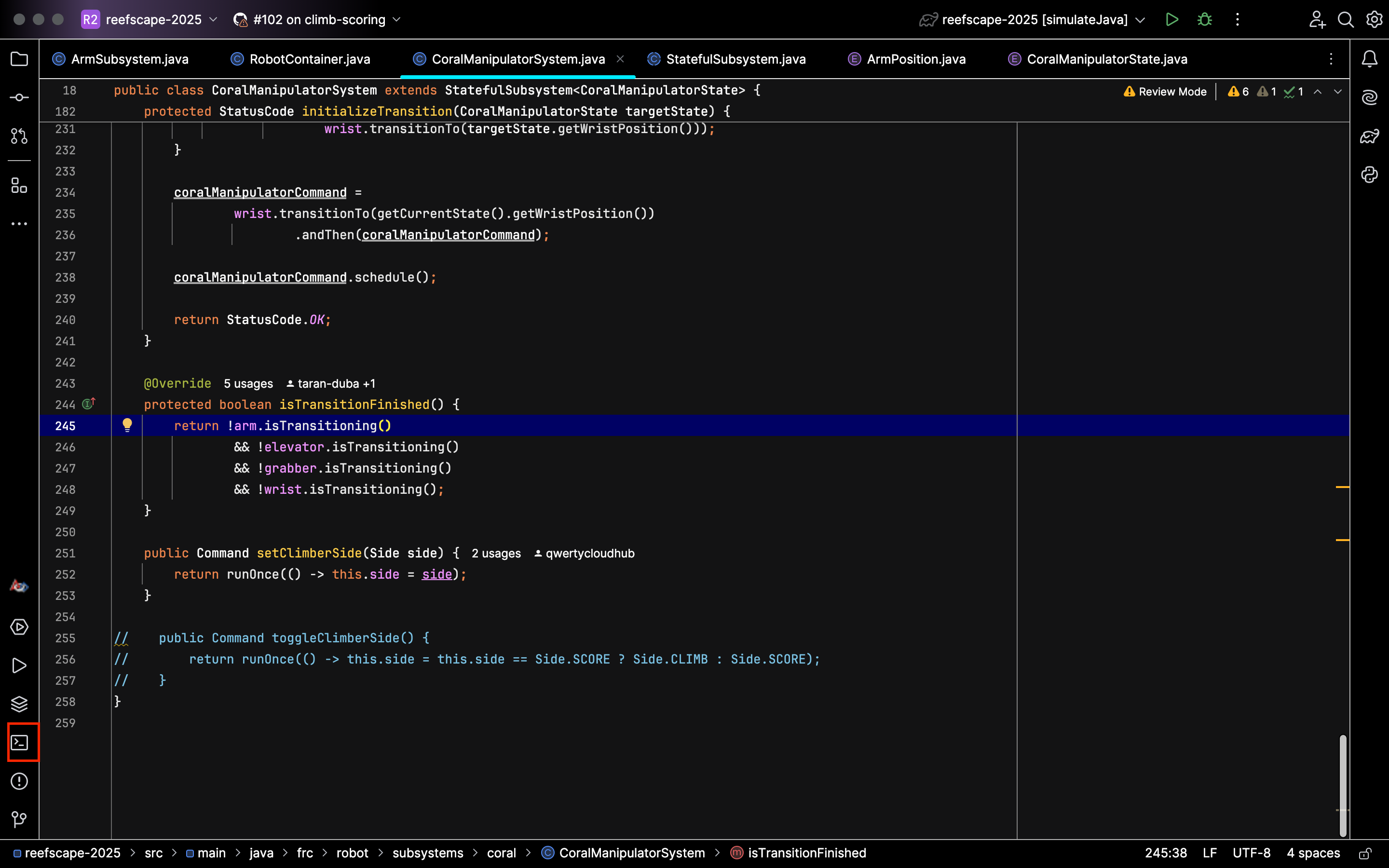Open the Python console sidebar icon
1389x868 pixels.
click(x=1370, y=175)
